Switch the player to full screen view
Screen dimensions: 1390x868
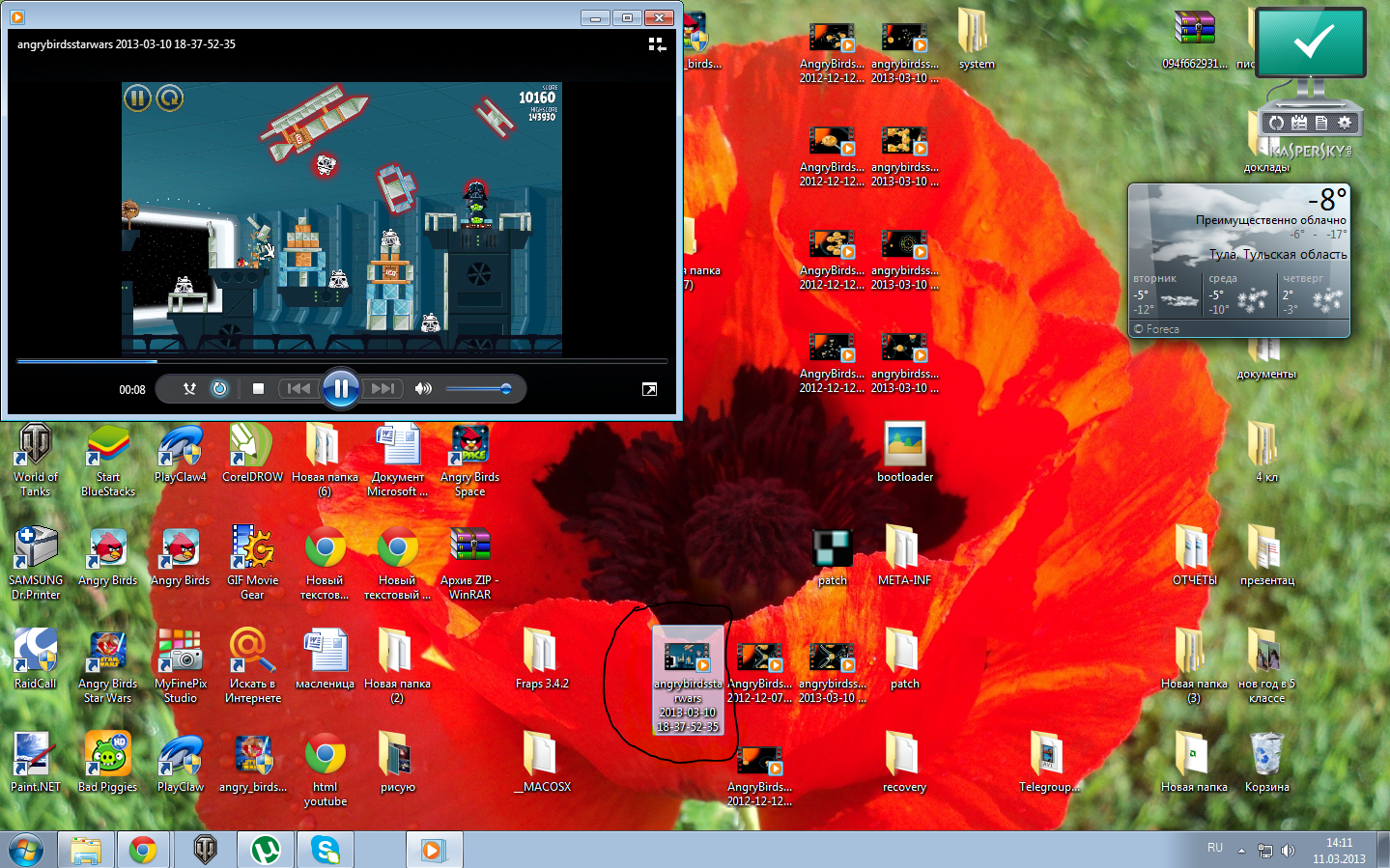click(x=649, y=389)
